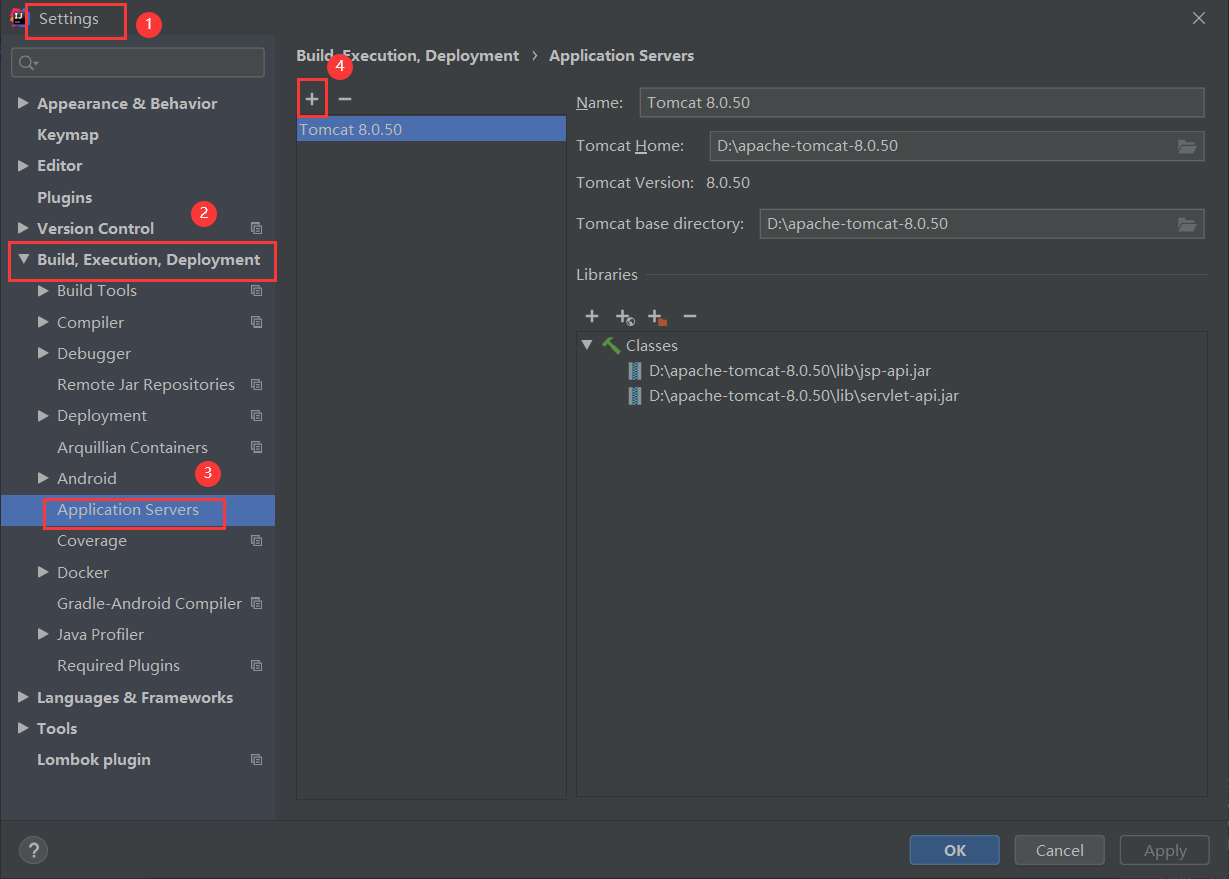The height and width of the screenshot is (879, 1229).
Task: Click the search magnifier icon
Action: pyautogui.click(x=29, y=63)
